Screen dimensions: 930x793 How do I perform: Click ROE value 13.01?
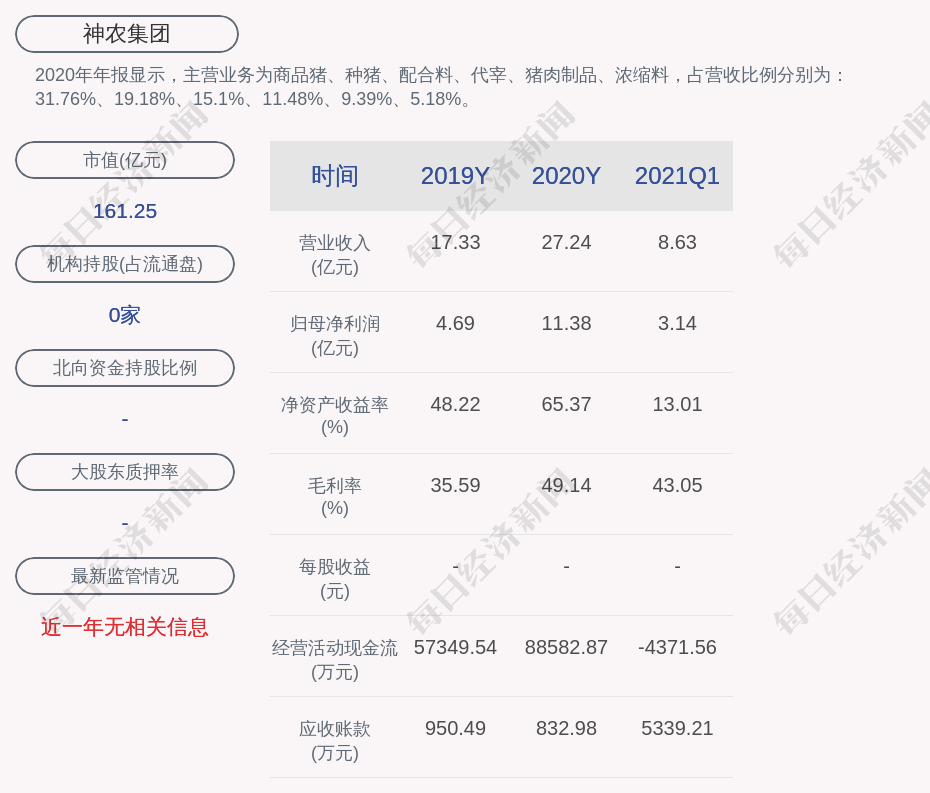point(677,405)
